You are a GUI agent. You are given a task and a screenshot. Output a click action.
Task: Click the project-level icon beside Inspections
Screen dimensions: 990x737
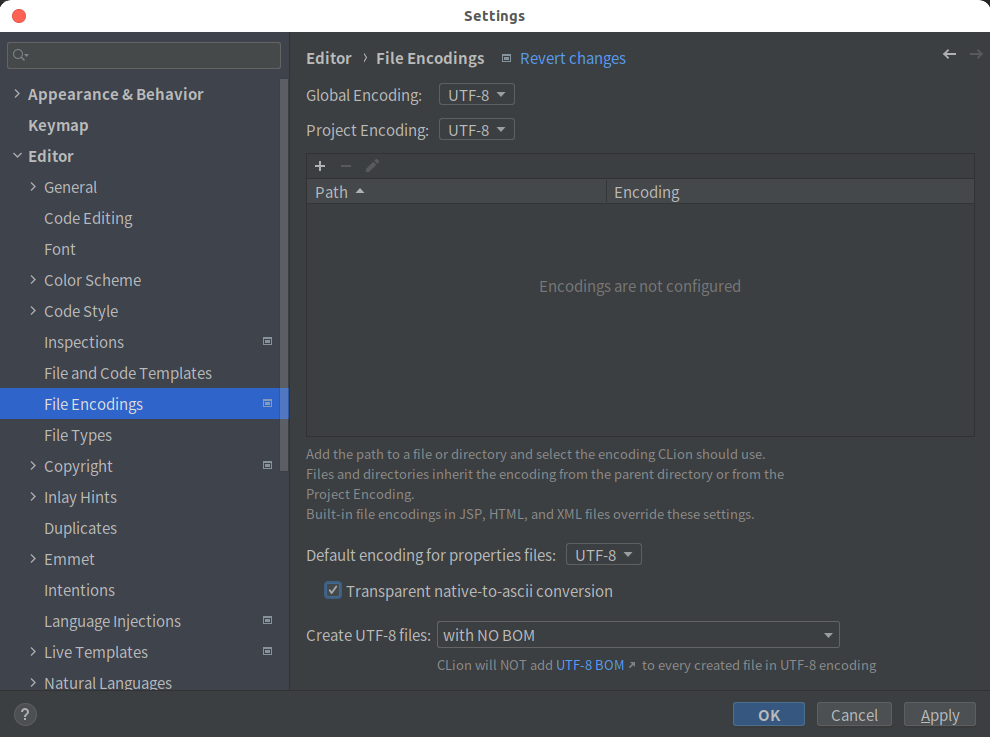[267, 341]
